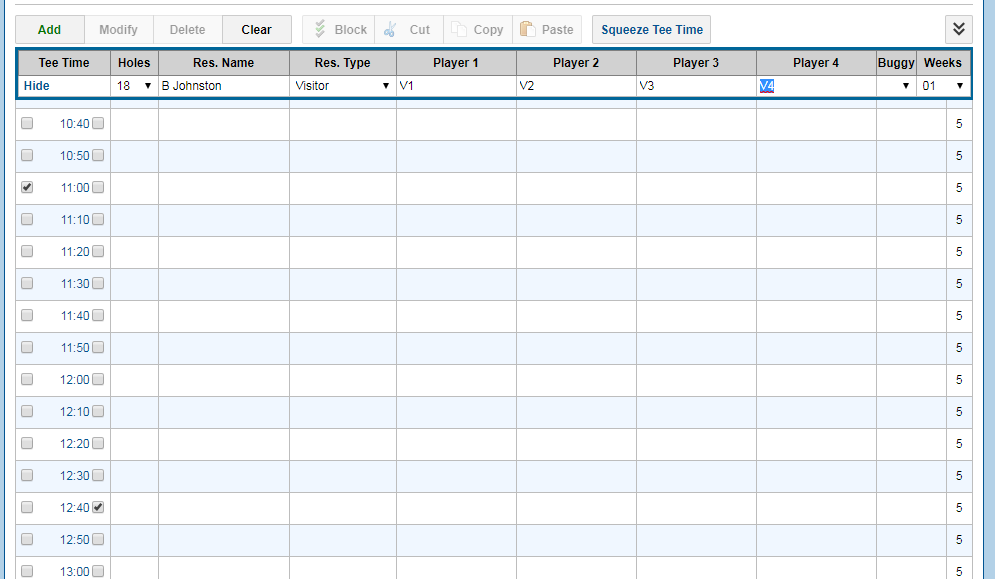
Task: Open the Holes dropdown showing 18
Action: 135,86
